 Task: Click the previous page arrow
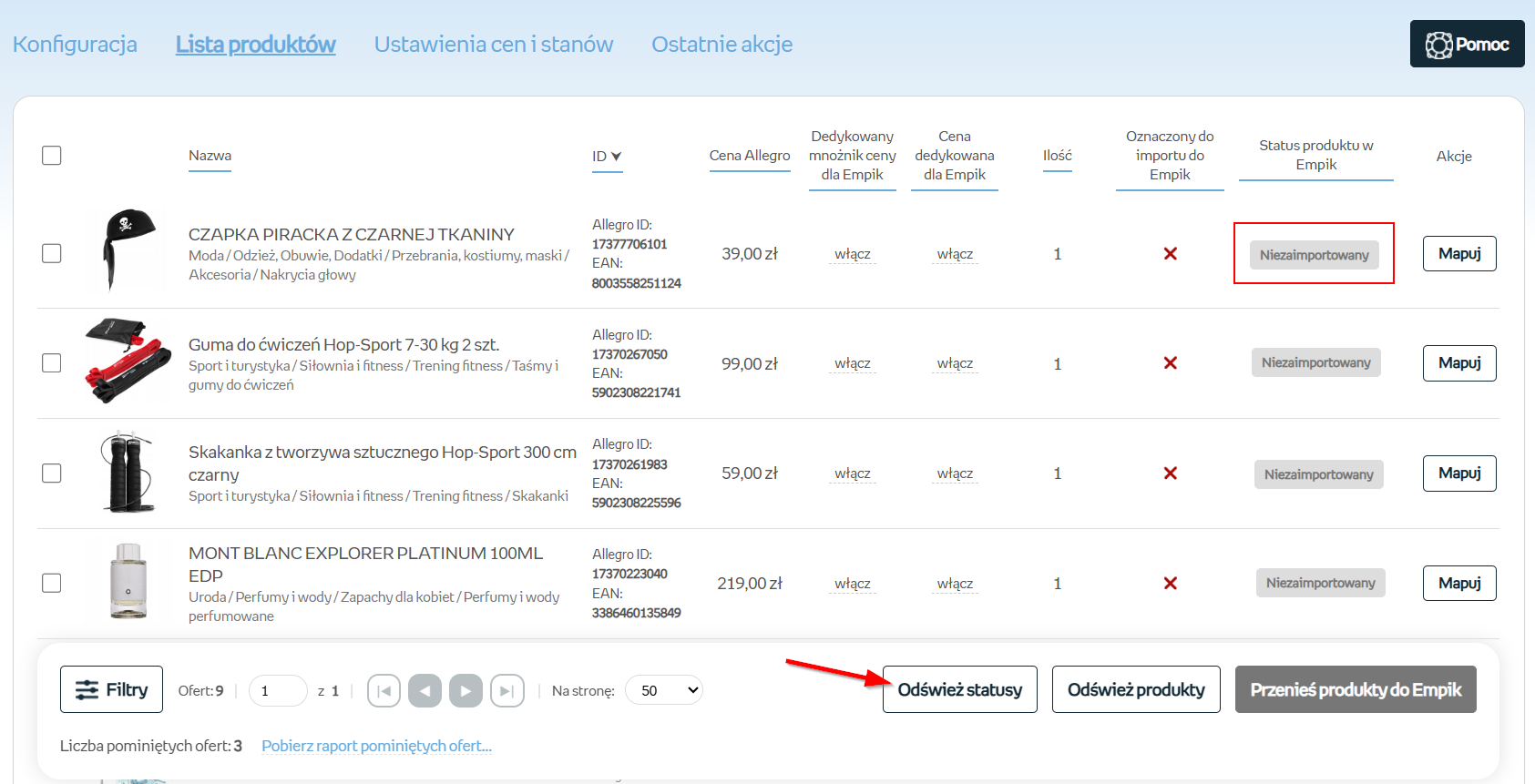(x=425, y=691)
